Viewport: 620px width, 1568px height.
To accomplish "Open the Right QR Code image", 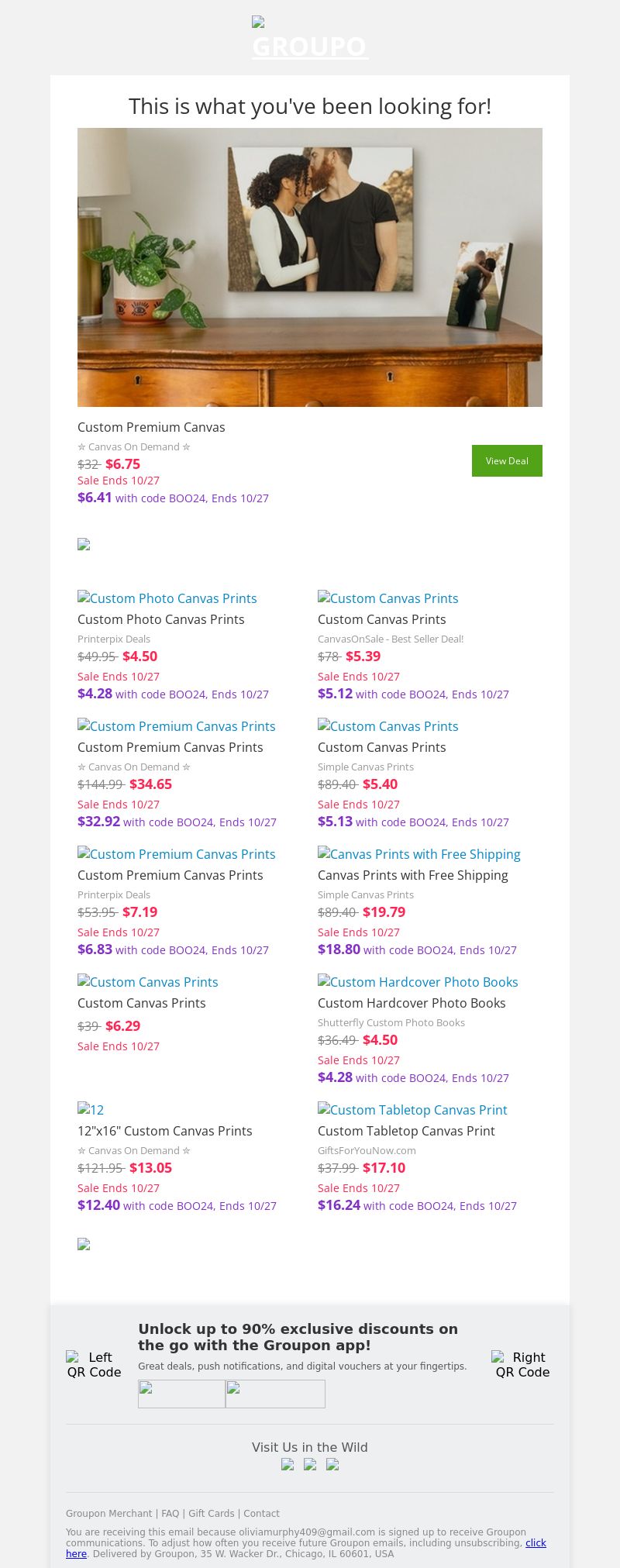I will pyautogui.click(x=522, y=1364).
